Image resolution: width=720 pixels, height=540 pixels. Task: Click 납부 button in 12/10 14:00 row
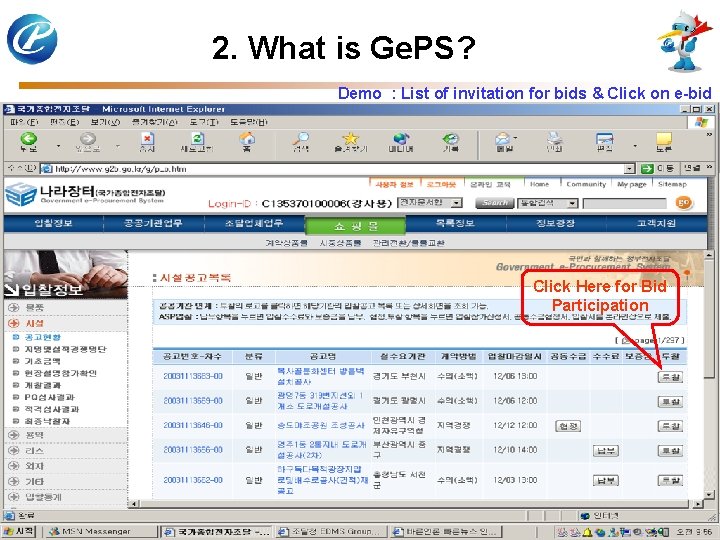pyautogui.click(x=605, y=451)
